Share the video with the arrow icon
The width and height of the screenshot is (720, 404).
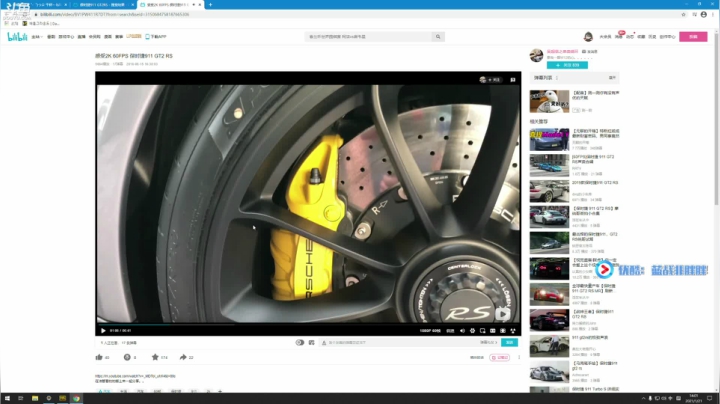[x=183, y=357]
